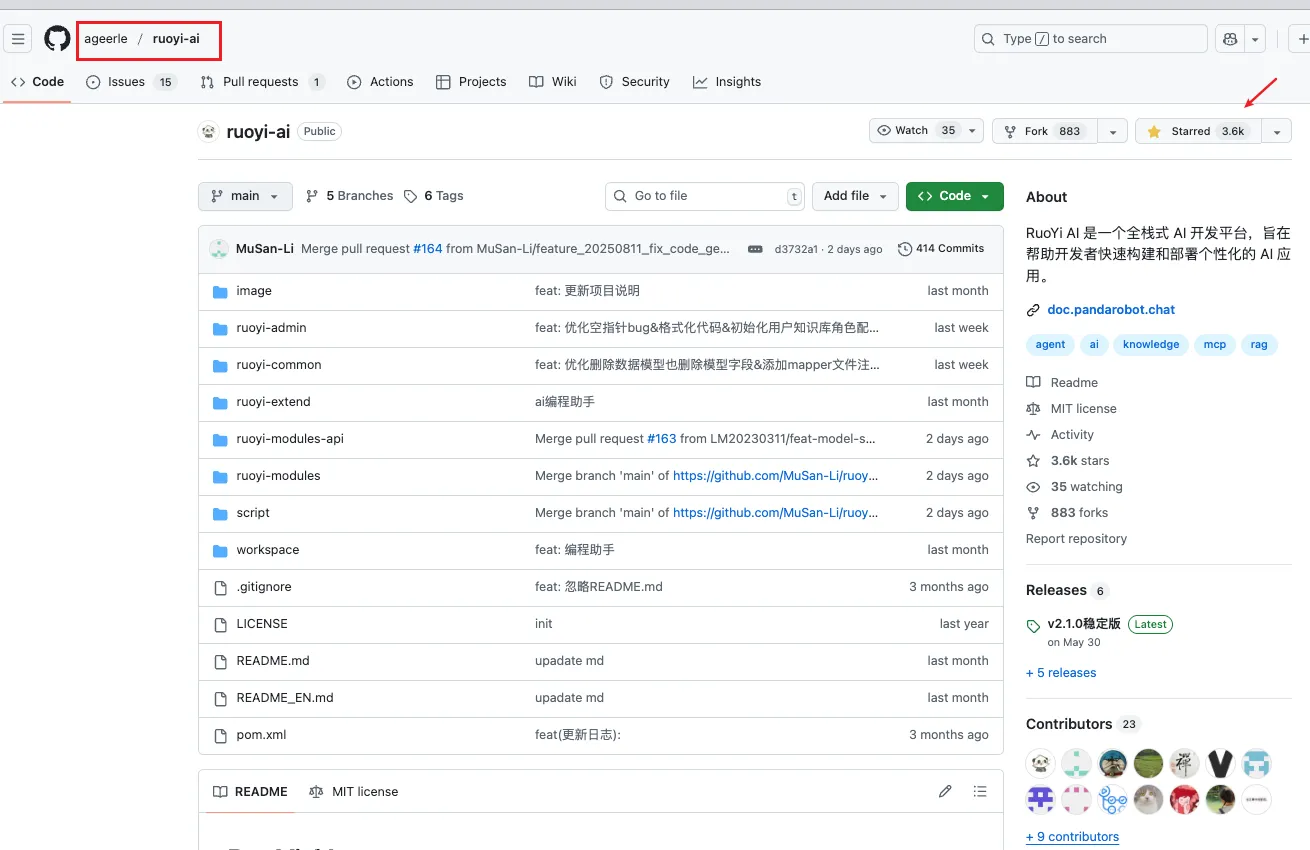Select the knowledge topic tag
Image resolution: width=1310 pixels, height=850 pixels.
coord(1151,344)
